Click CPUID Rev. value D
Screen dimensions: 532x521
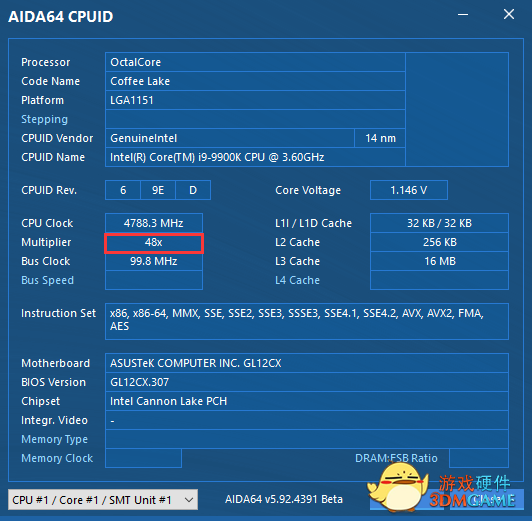coord(193,190)
